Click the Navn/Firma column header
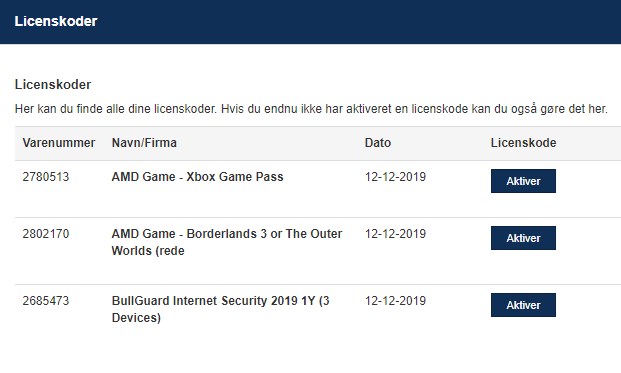This screenshot has height=373, width=621. tap(144, 143)
